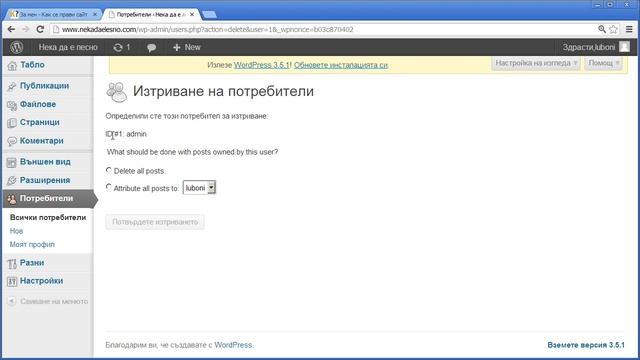This screenshot has width=640, height=360.
Task: Open Нов user submenu link
Action: pyautogui.click(x=16, y=231)
